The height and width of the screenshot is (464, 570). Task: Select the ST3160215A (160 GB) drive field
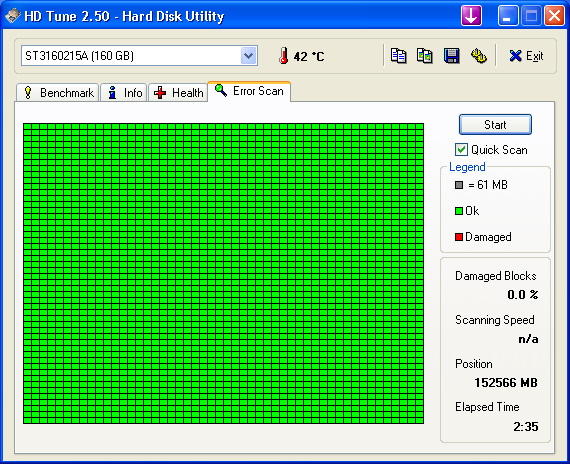pos(139,56)
